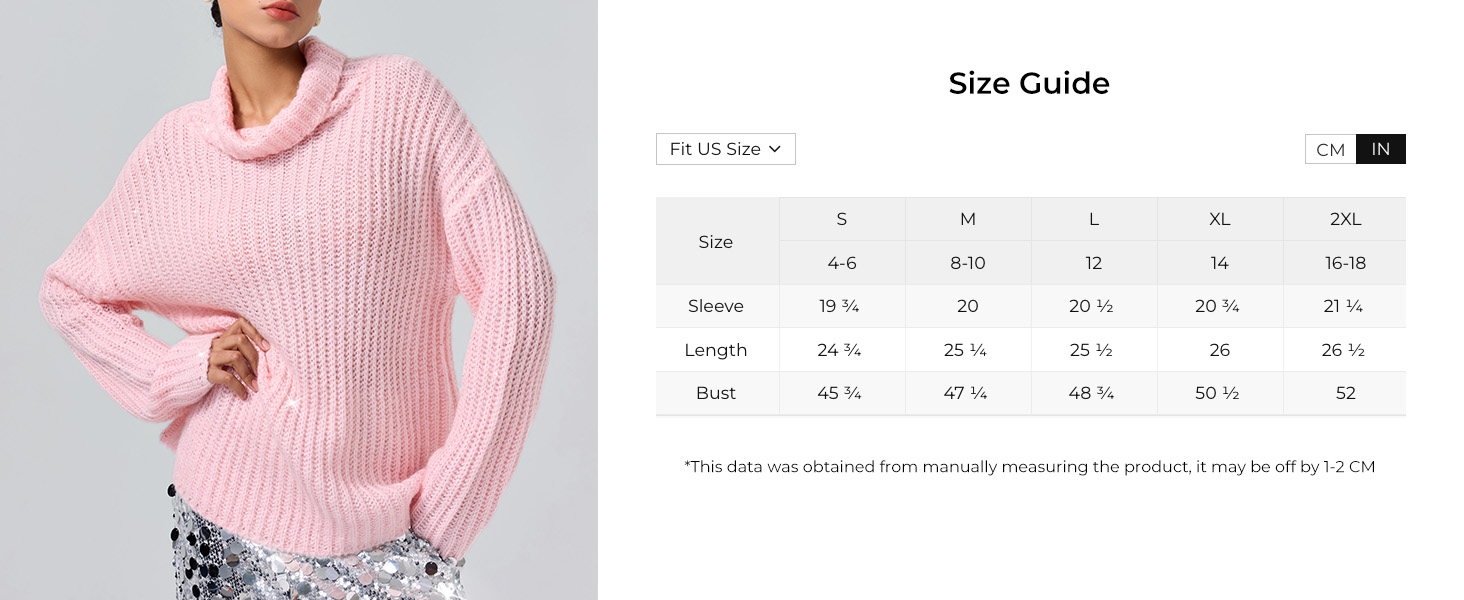Click the sleeve measurement 19 ¾

pyautogui.click(x=841, y=306)
